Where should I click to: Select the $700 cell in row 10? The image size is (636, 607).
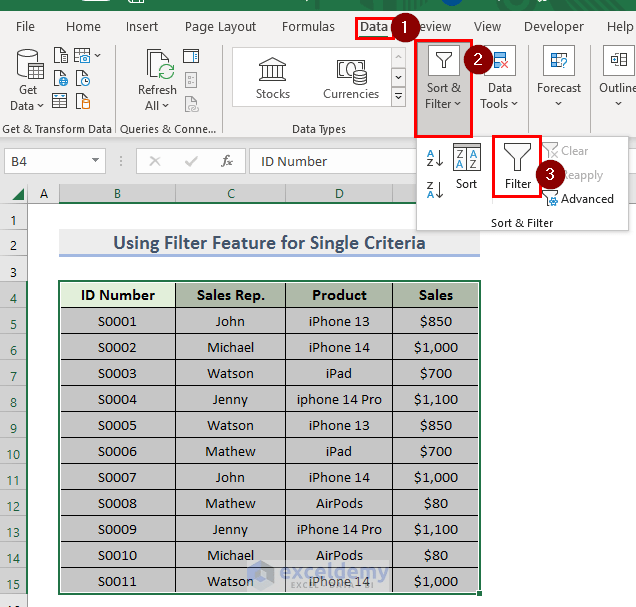(x=436, y=451)
